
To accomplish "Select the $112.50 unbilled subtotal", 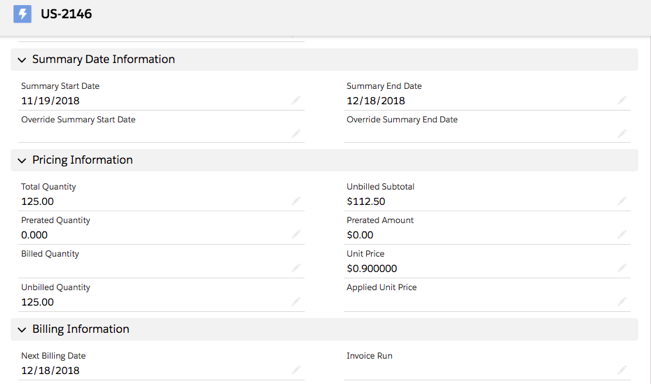I will (366, 202).
